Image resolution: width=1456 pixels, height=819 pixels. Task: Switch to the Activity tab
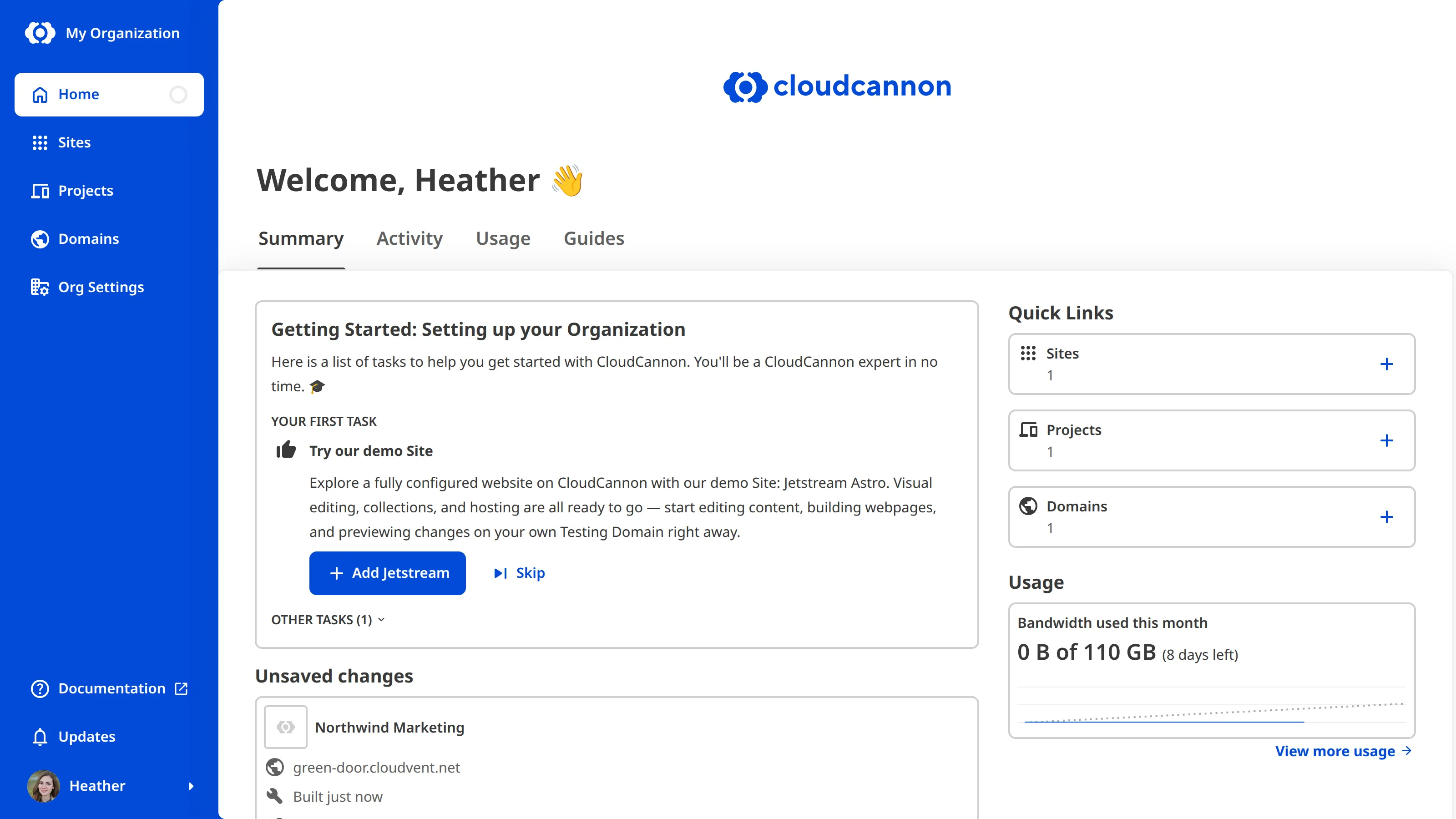click(x=409, y=238)
